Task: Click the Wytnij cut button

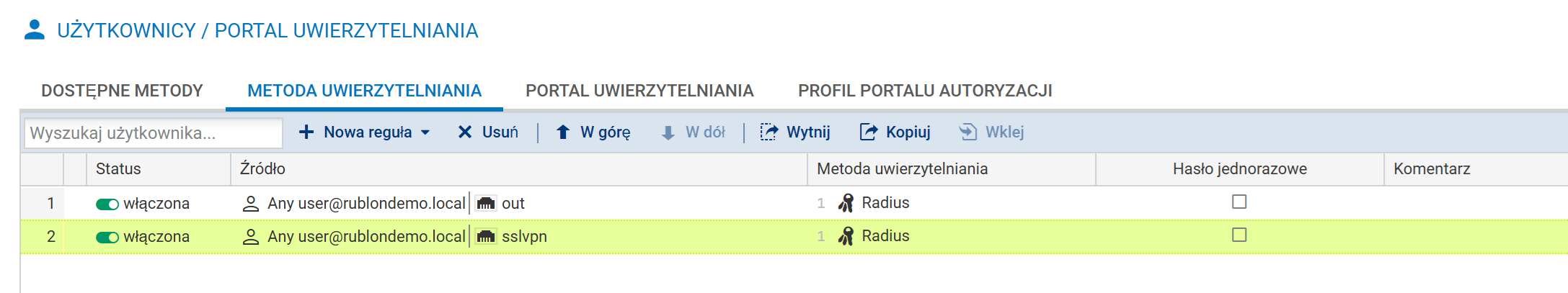Action: [795, 132]
